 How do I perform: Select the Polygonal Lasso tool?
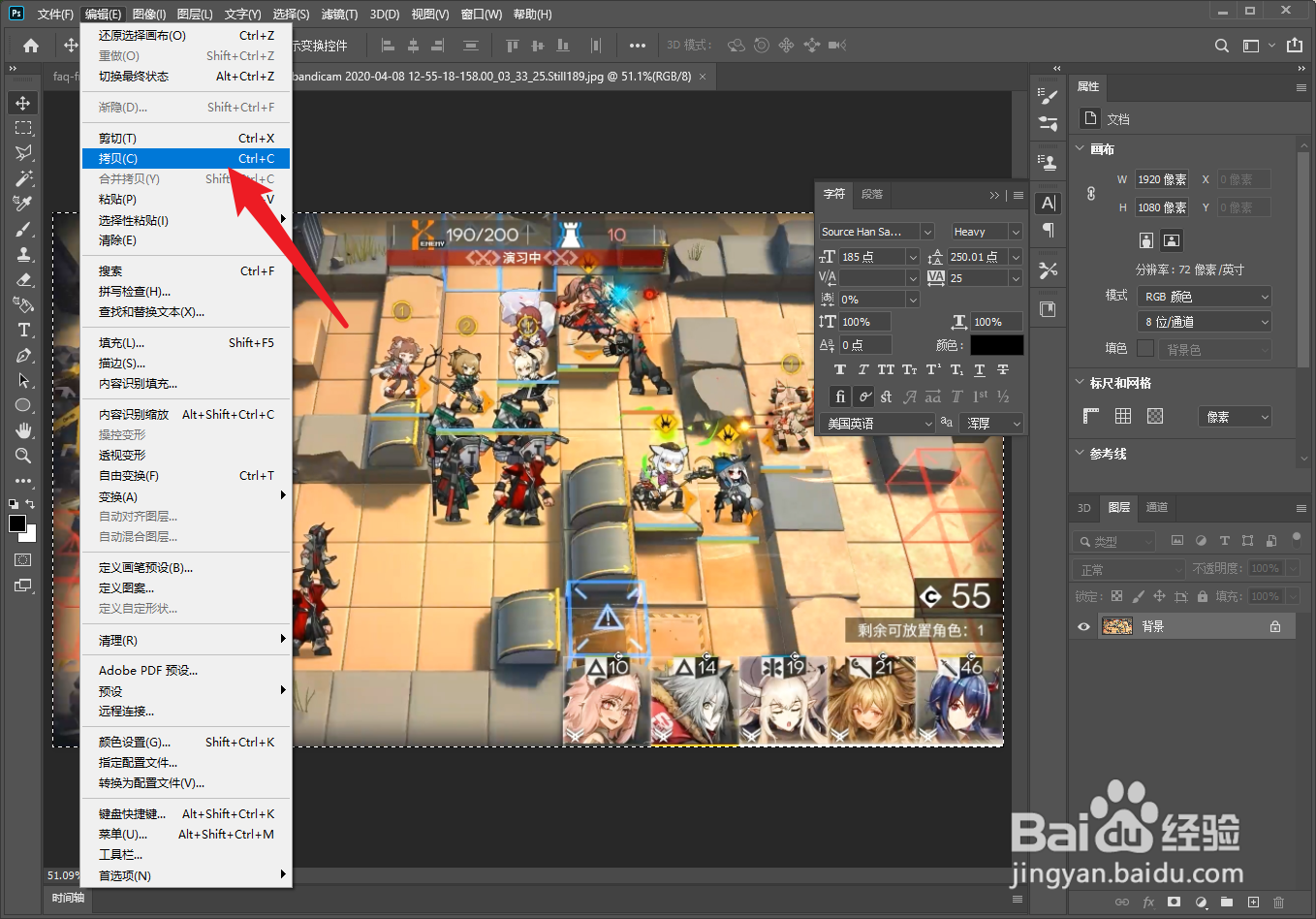pyautogui.click(x=23, y=153)
